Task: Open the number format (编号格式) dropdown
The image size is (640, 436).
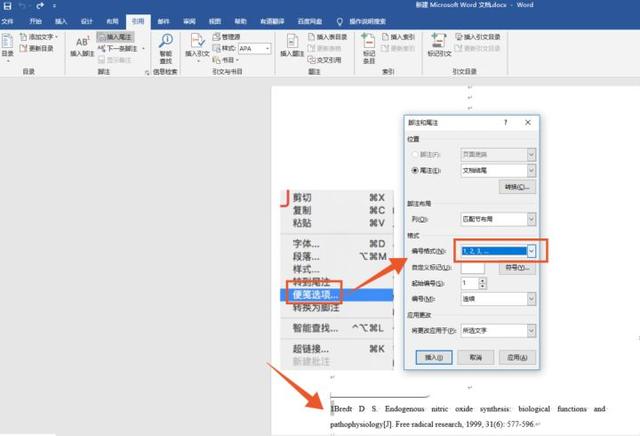Action: tap(533, 251)
